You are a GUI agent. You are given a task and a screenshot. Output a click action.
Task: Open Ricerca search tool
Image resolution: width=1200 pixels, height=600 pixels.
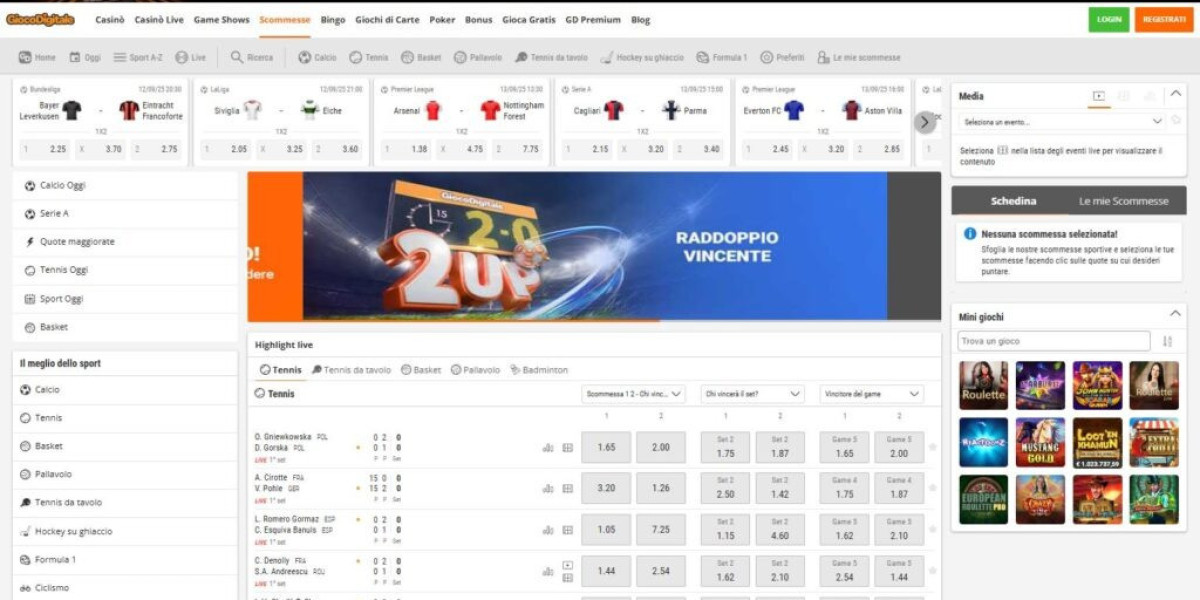tap(252, 57)
